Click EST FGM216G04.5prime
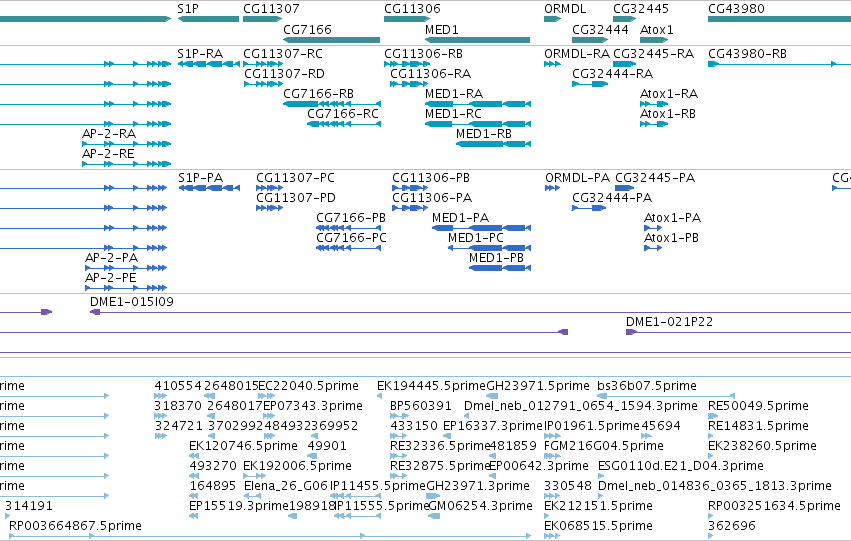The width and height of the screenshot is (851, 541). click(x=604, y=447)
